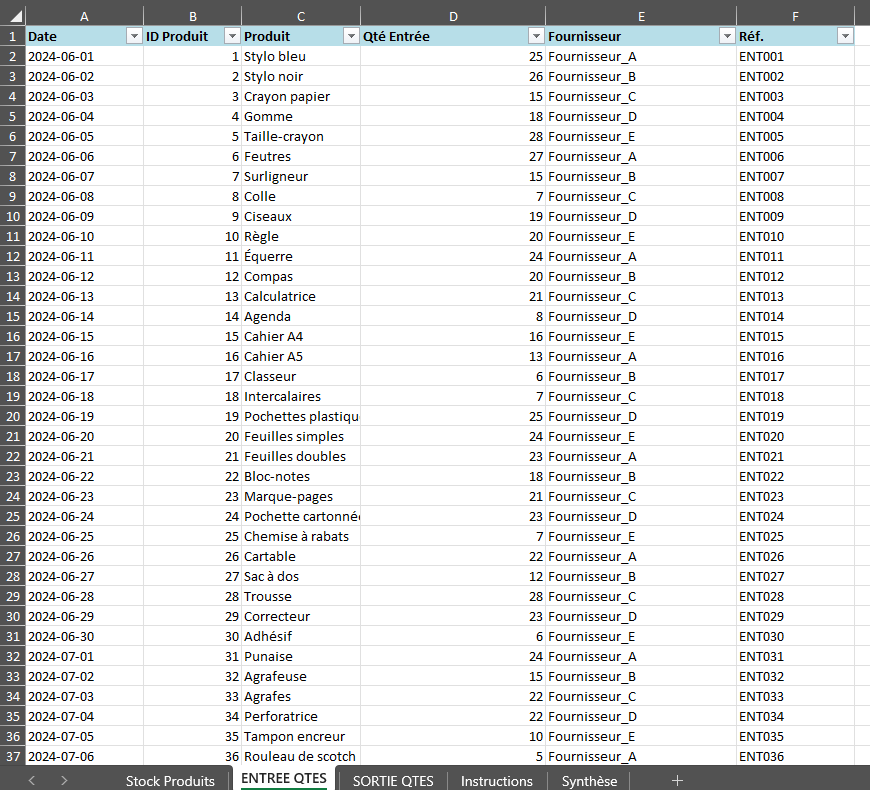Select row 20 header

(12, 417)
